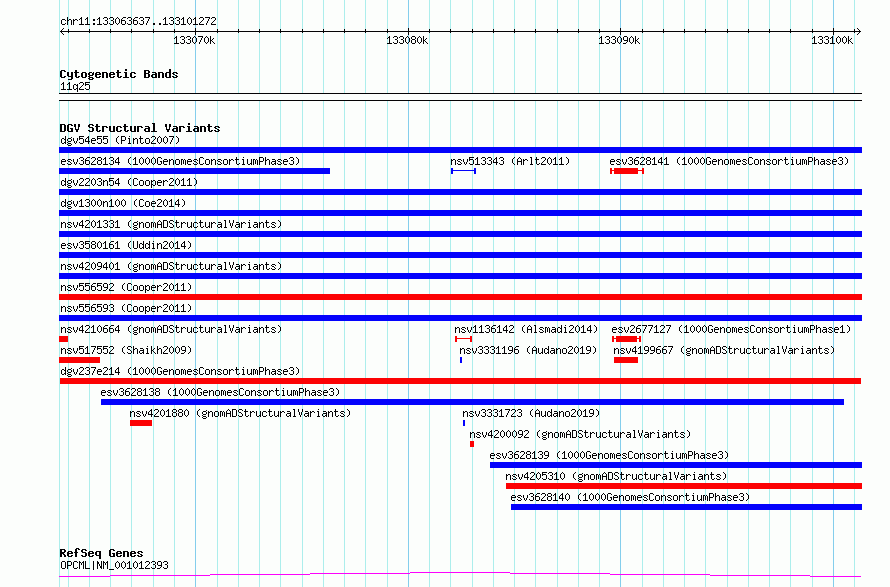Image resolution: width=890 pixels, height=587 pixels.
Task: Click the 133100k ruler mark
Action: (832, 40)
